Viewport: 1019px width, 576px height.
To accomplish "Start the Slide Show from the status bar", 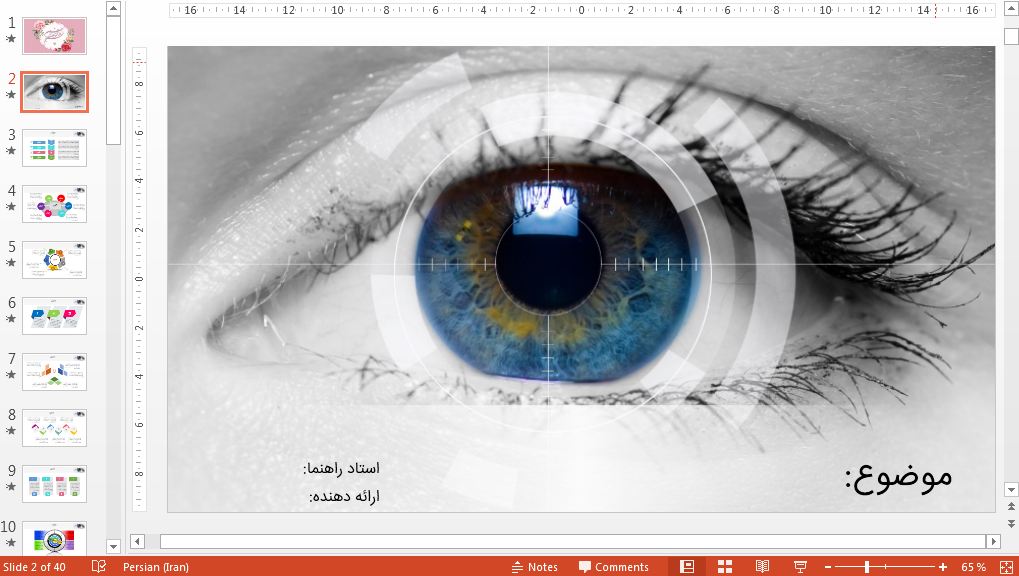I will [798, 566].
